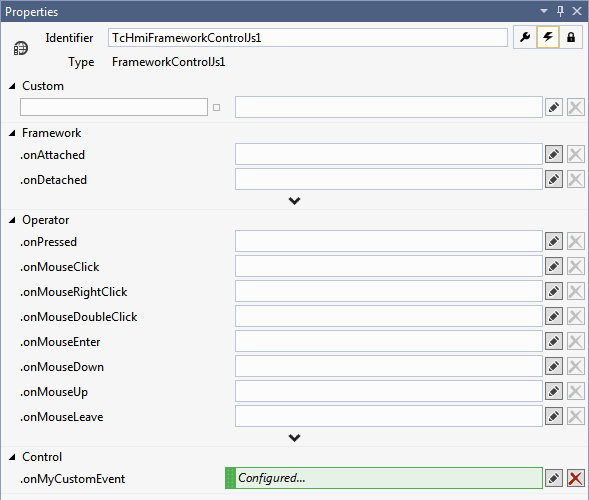589x500 pixels.
Task: Click the globe control icon beside Identifier
Action: [x=21, y=48]
